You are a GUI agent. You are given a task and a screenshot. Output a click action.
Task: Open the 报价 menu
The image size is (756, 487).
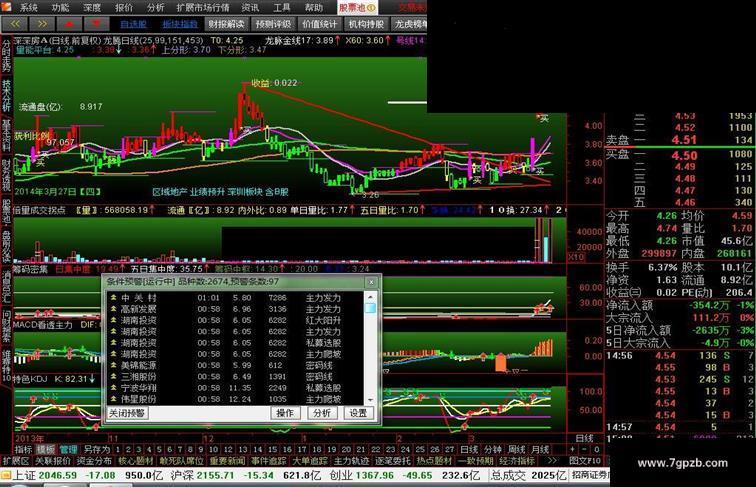[x=123, y=7]
